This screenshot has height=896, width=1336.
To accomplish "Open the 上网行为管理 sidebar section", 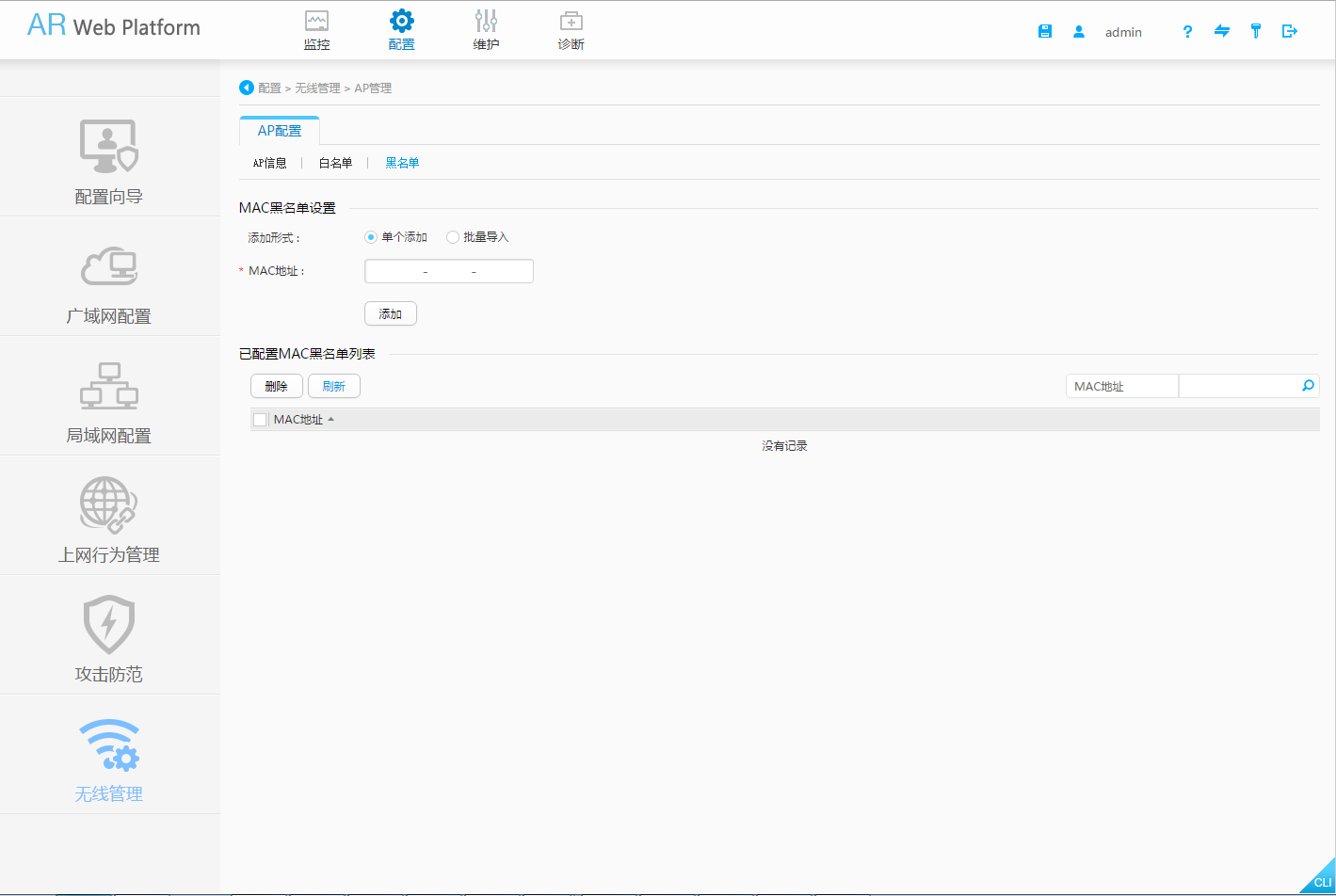I will (108, 516).
